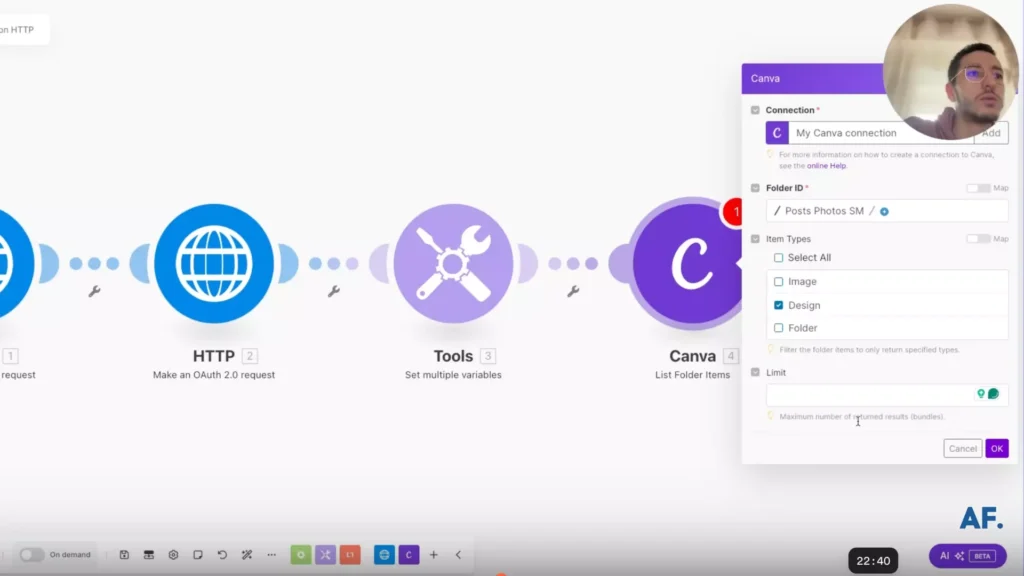Click the Canva panel title bar
Viewport: 1024px width, 576px height.
[x=812, y=78]
